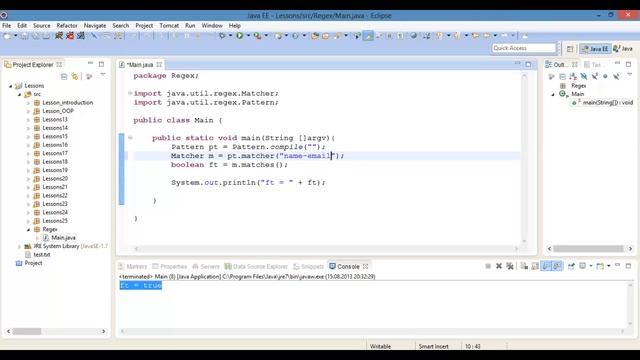The height and width of the screenshot is (360, 640).
Task: Click Outline horizontal scrollbar right arrow
Action: (x=631, y=248)
